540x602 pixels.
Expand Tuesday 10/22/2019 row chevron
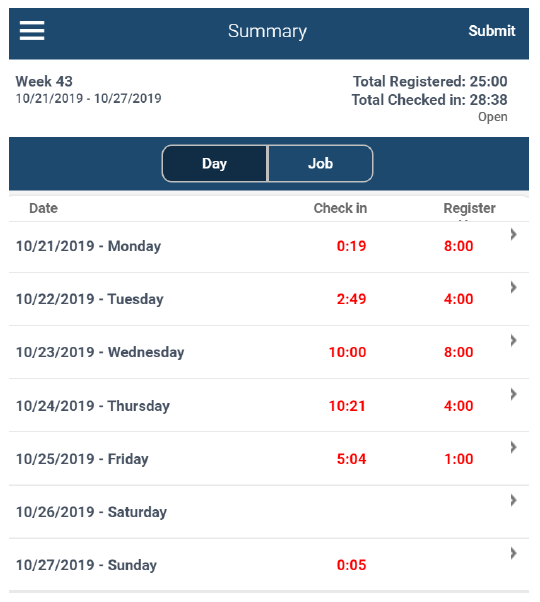click(x=514, y=287)
